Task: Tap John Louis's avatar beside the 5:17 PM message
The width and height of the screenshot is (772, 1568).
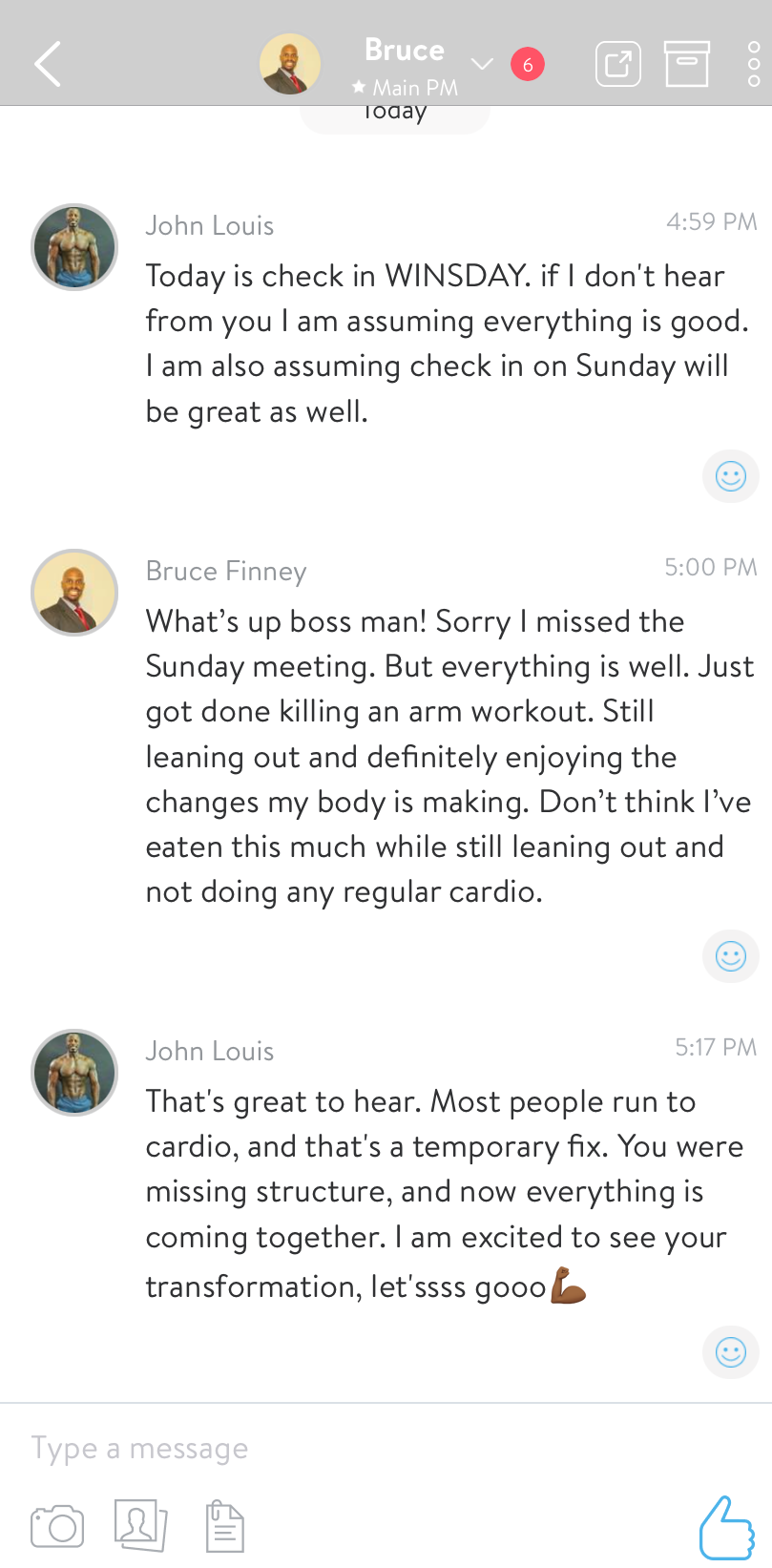Action: tap(74, 1073)
